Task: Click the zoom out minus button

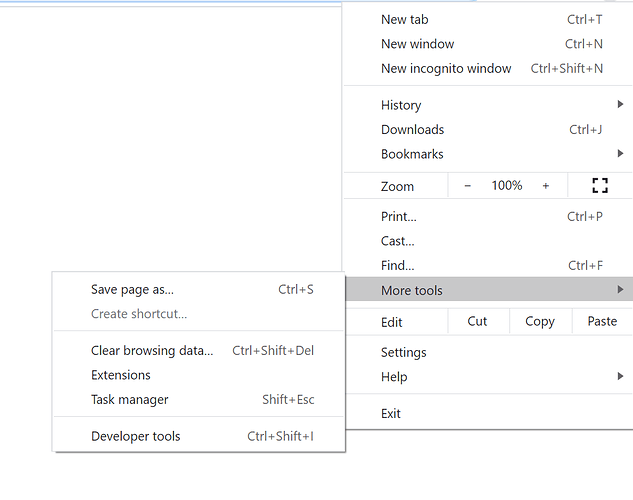Action: 467,186
